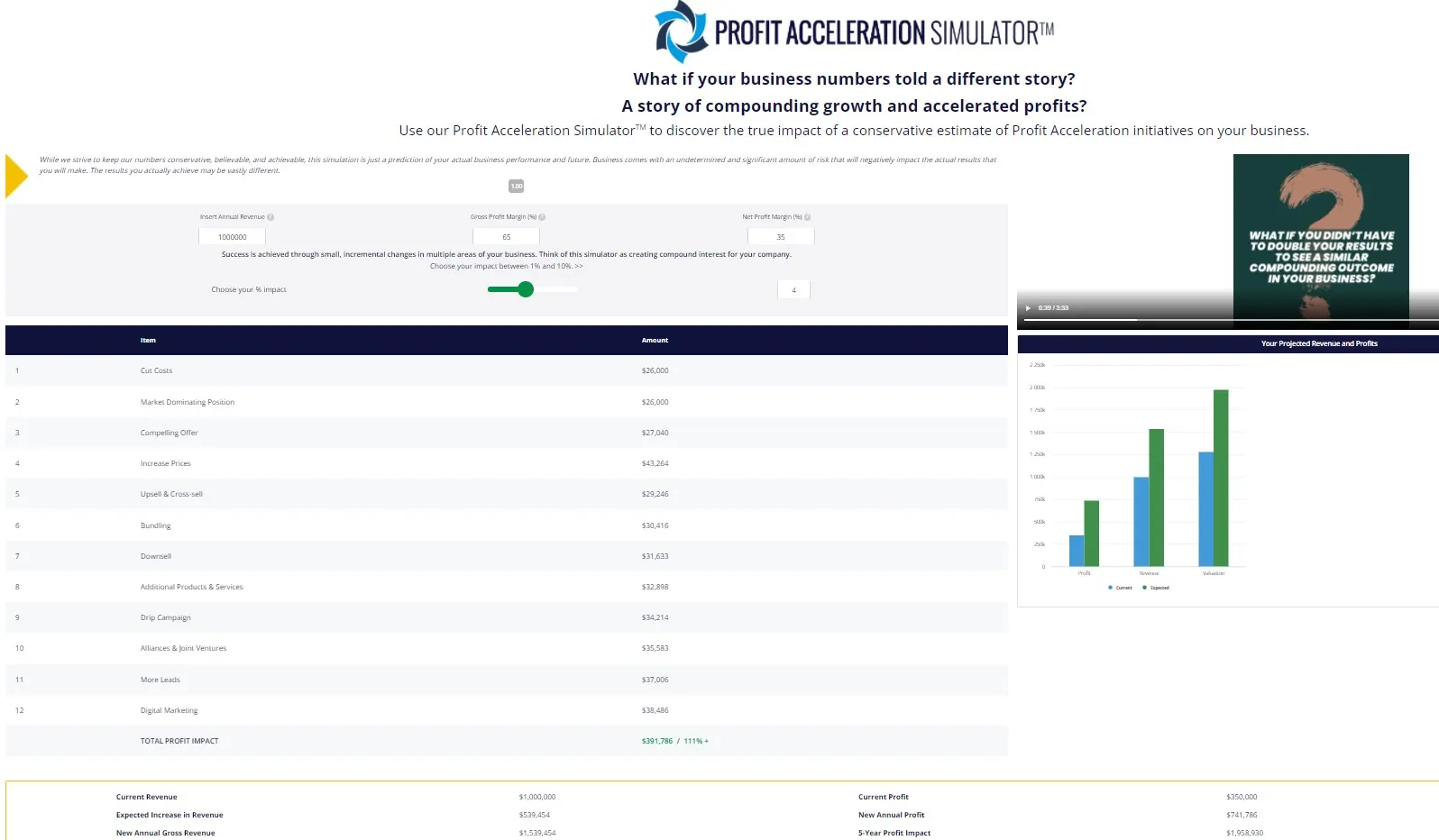Click the Current Revenue label
Image resolution: width=1439 pixels, height=840 pixels.
(x=146, y=797)
